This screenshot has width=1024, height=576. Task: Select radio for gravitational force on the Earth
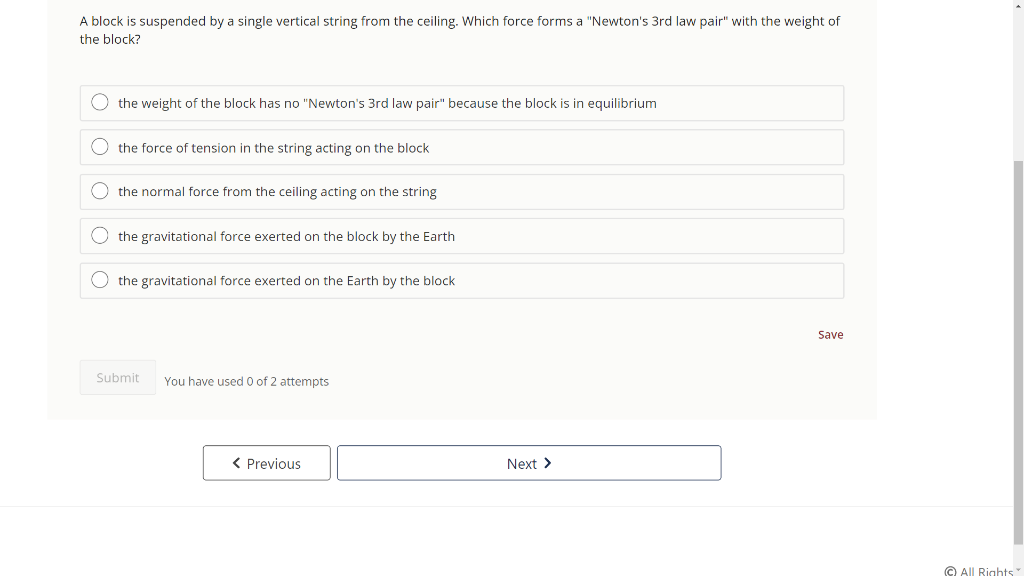[100, 279]
